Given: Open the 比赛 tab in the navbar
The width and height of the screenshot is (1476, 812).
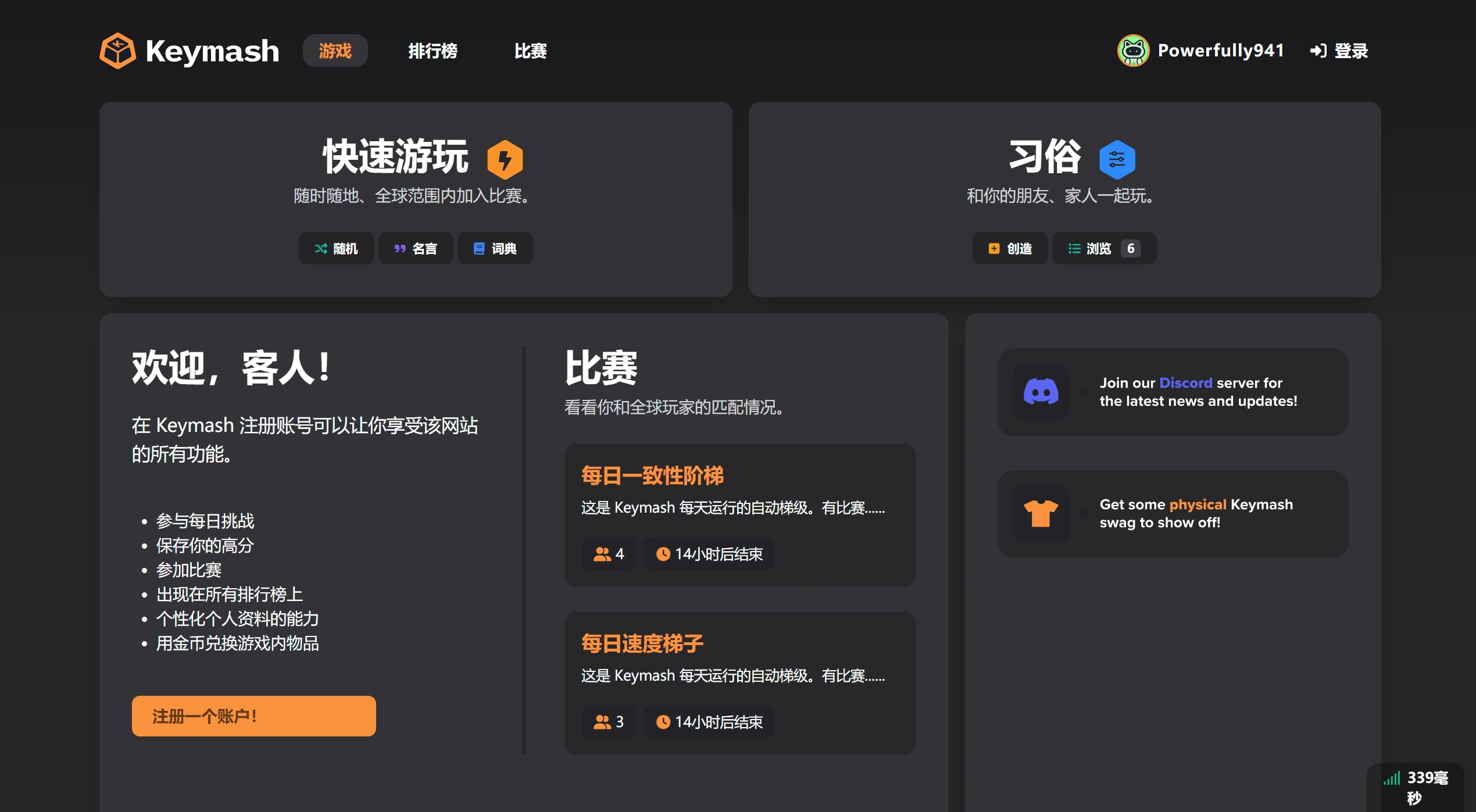Looking at the screenshot, I should pos(530,51).
